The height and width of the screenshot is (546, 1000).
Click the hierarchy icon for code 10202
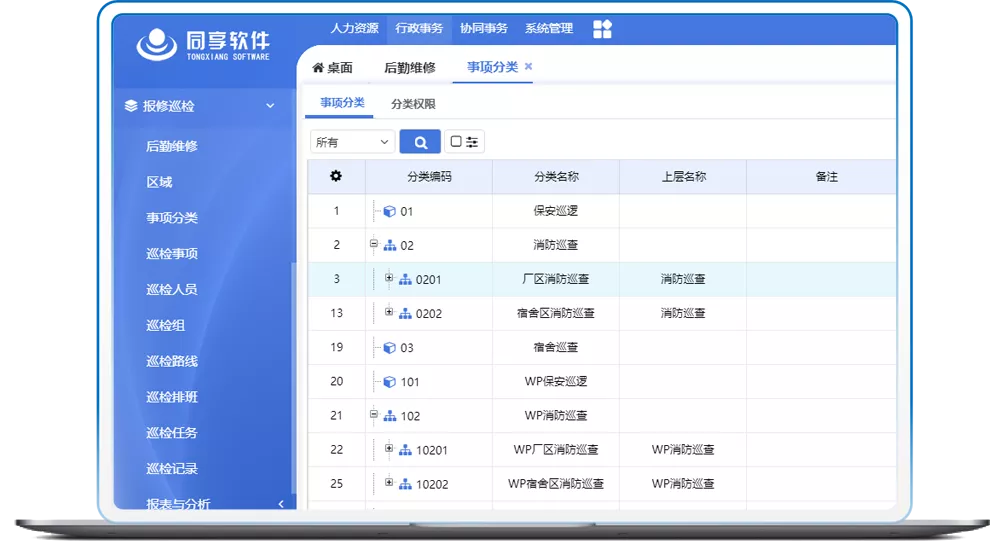pyautogui.click(x=405, y=484)
